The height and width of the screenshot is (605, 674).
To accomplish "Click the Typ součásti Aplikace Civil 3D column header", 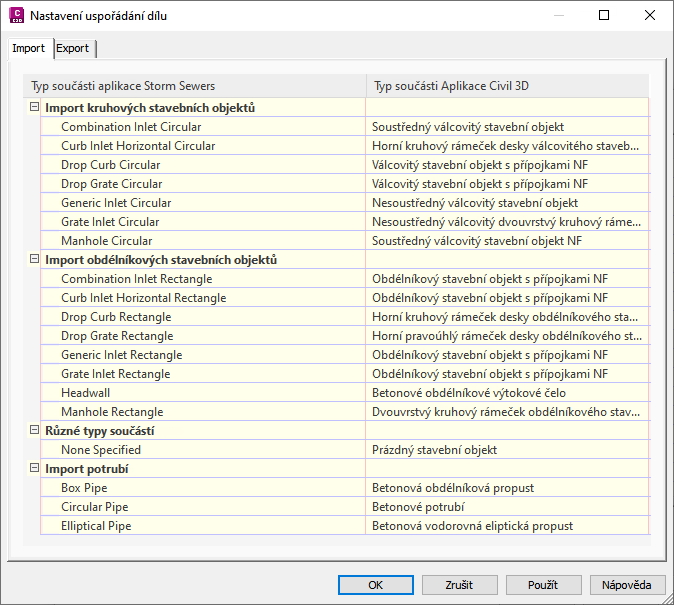I will tap(505, 86).
